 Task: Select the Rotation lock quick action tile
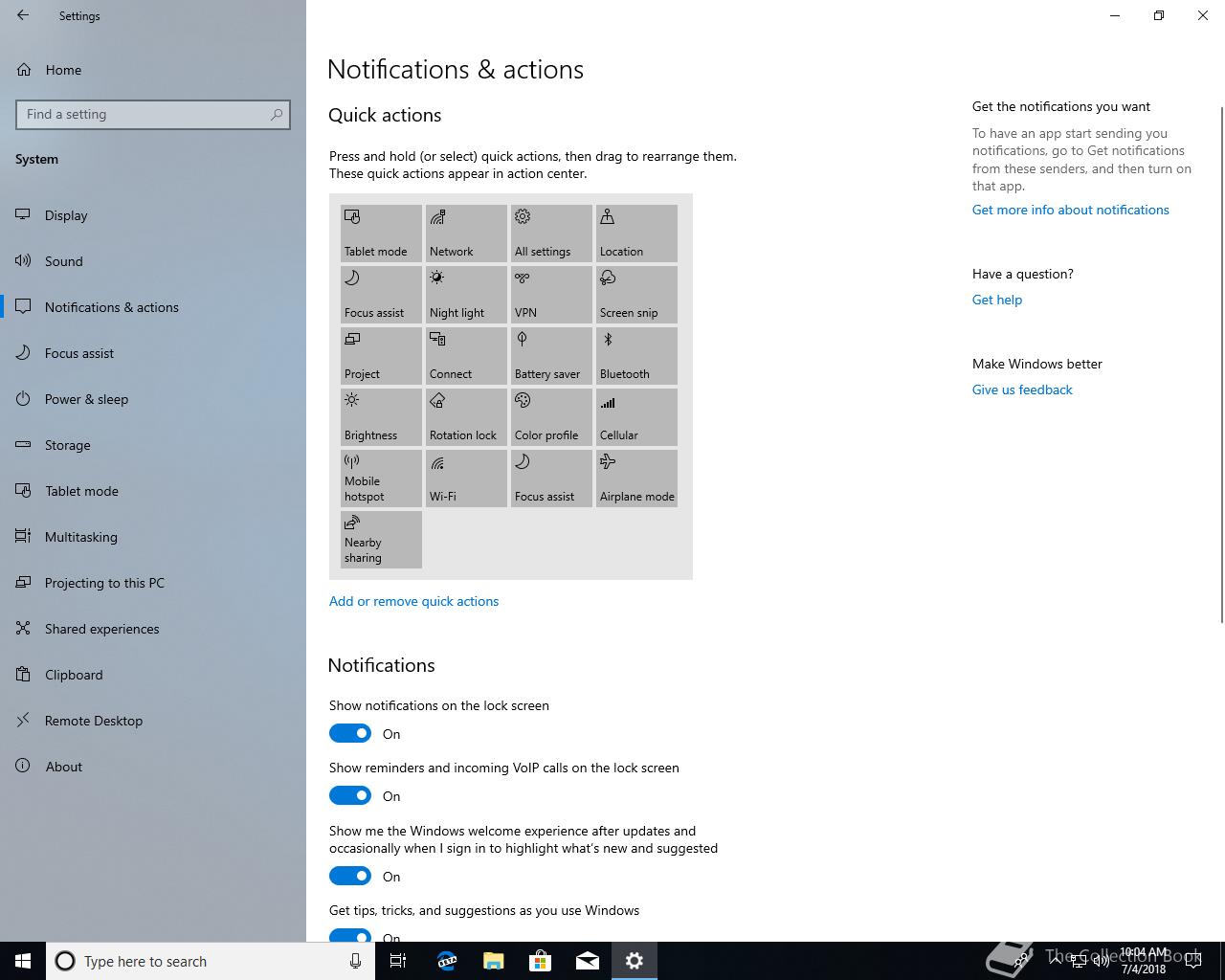[x=466, y=417]
